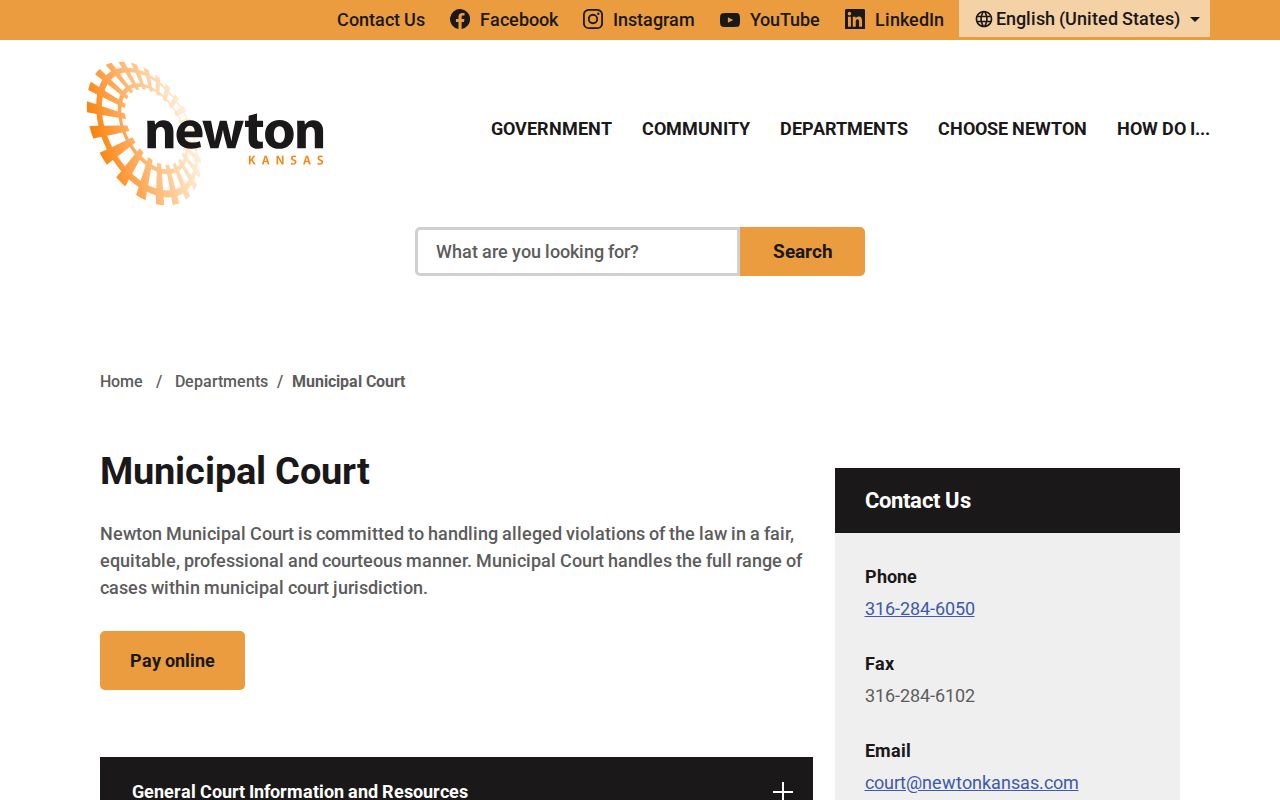The image size is (1280, 800).
Task: Click the fax number 316-284-6102
Action: coord(920,695)
